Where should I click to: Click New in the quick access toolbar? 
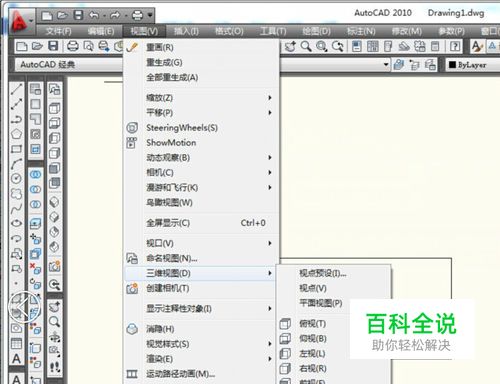[x=47, y=15]
